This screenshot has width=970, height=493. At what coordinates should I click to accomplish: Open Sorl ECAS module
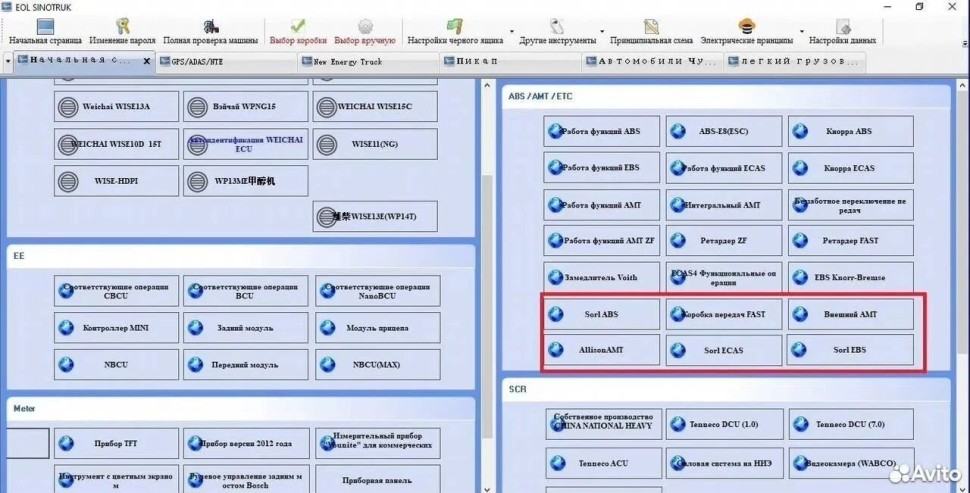[724, 350]
